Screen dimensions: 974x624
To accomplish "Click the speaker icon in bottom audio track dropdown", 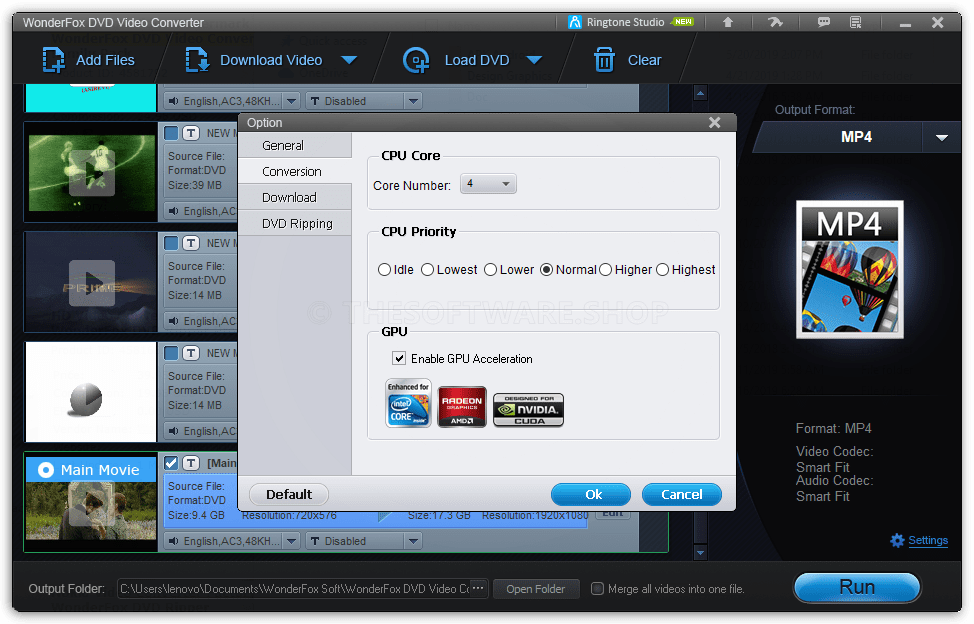I will (x=174, y=541).
